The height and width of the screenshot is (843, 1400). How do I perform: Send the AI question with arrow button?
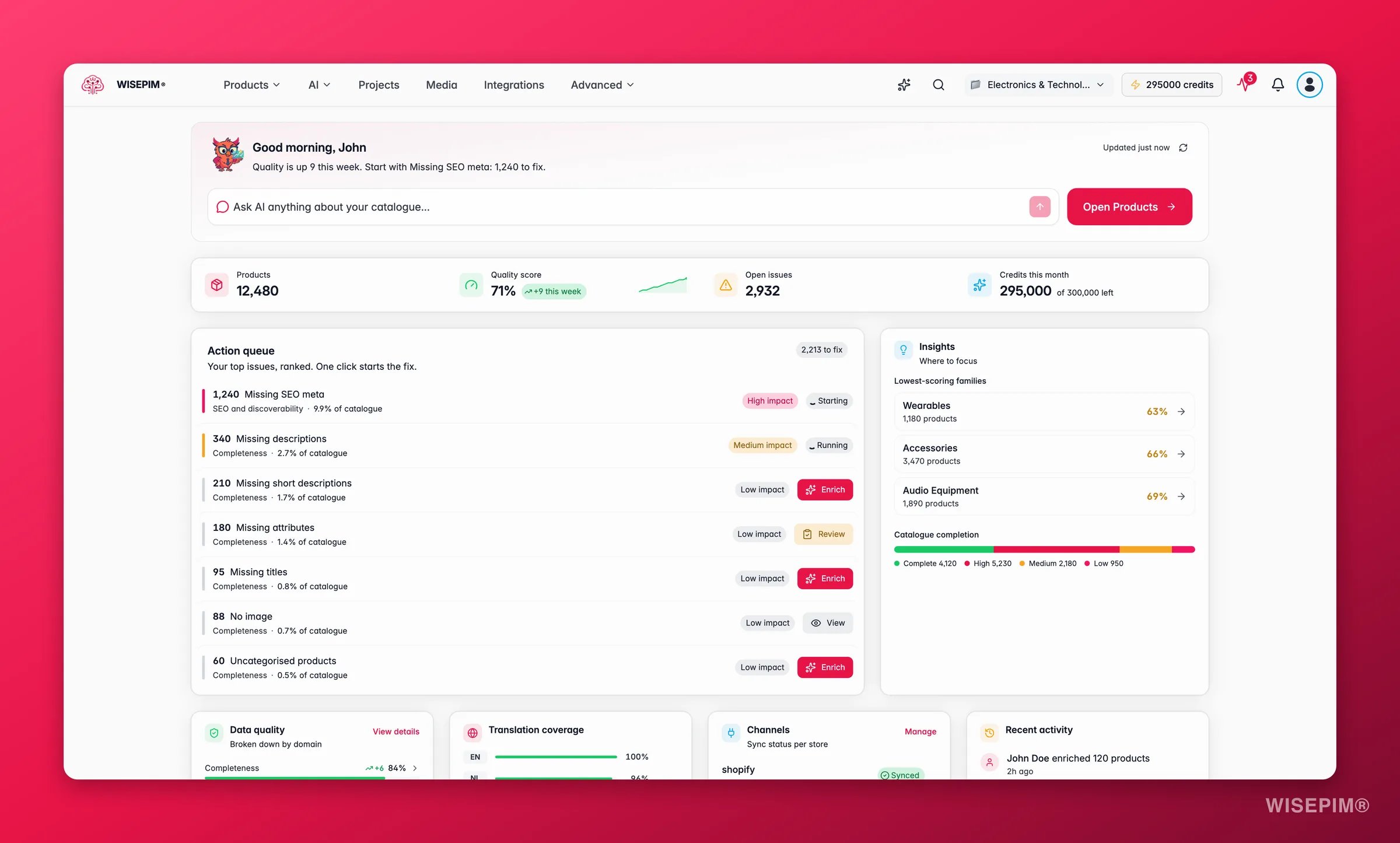click(x=1039, y=207)
